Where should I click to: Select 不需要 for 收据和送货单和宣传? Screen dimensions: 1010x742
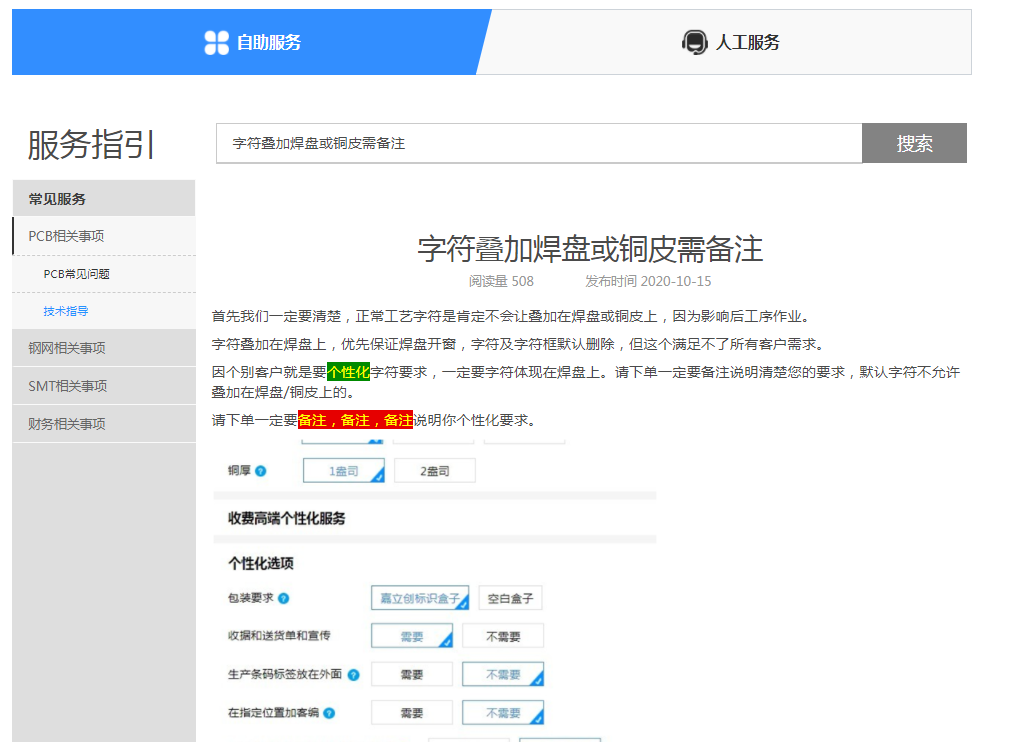point(503,636)
